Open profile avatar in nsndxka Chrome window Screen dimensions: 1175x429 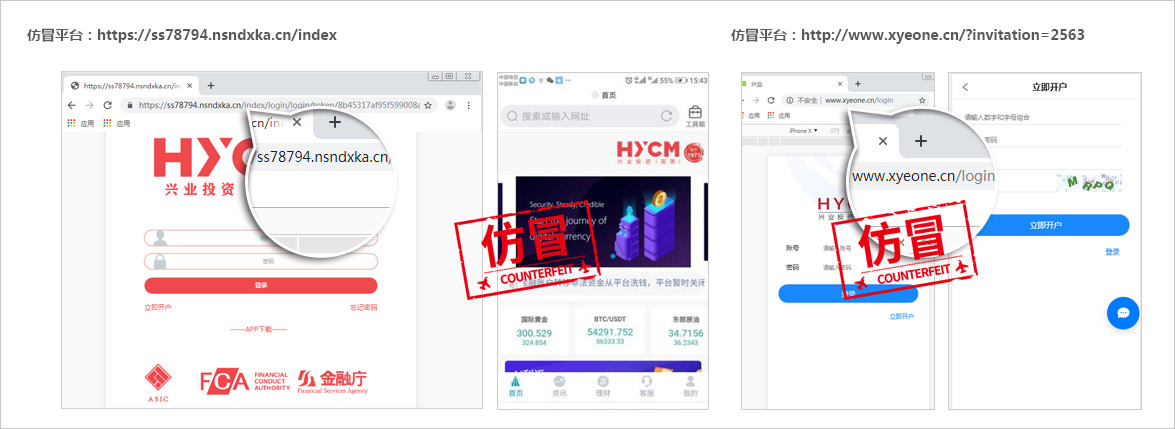tap(450, 106)
